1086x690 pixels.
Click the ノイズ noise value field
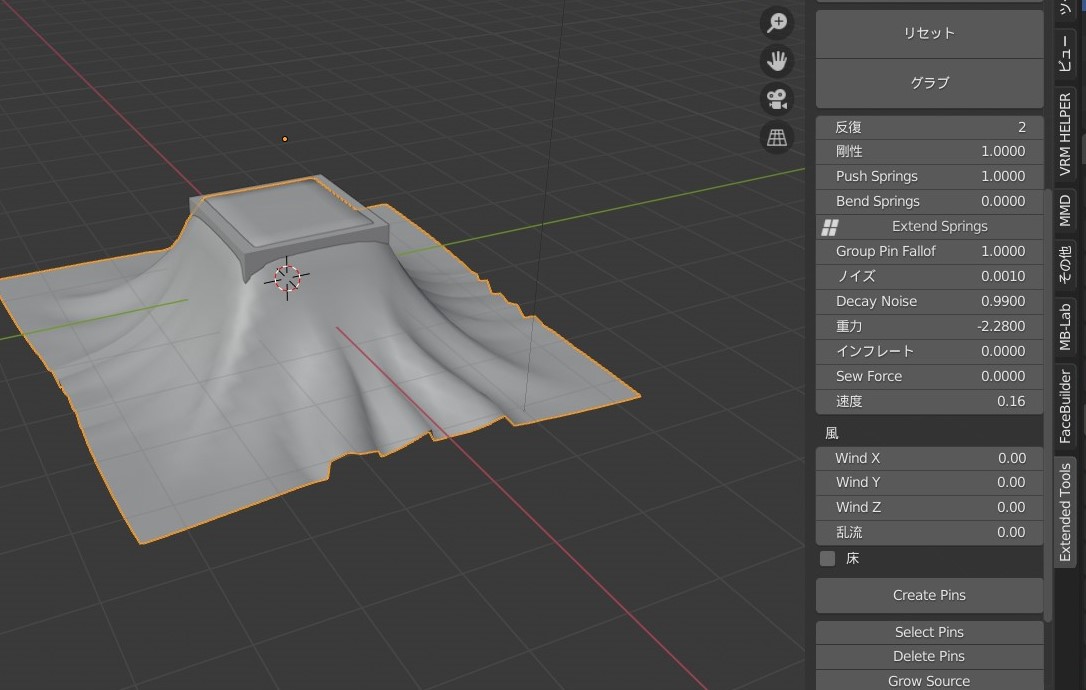point(929,276)
